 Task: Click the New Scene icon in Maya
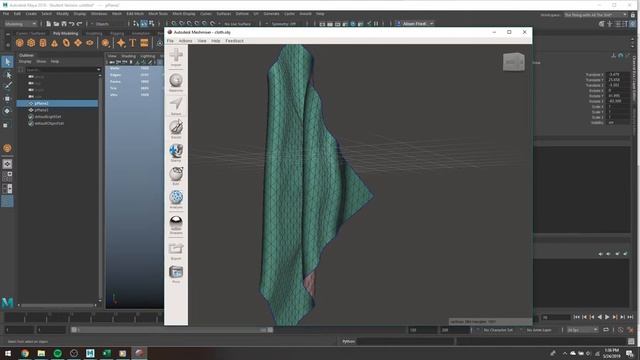[49, 24]
